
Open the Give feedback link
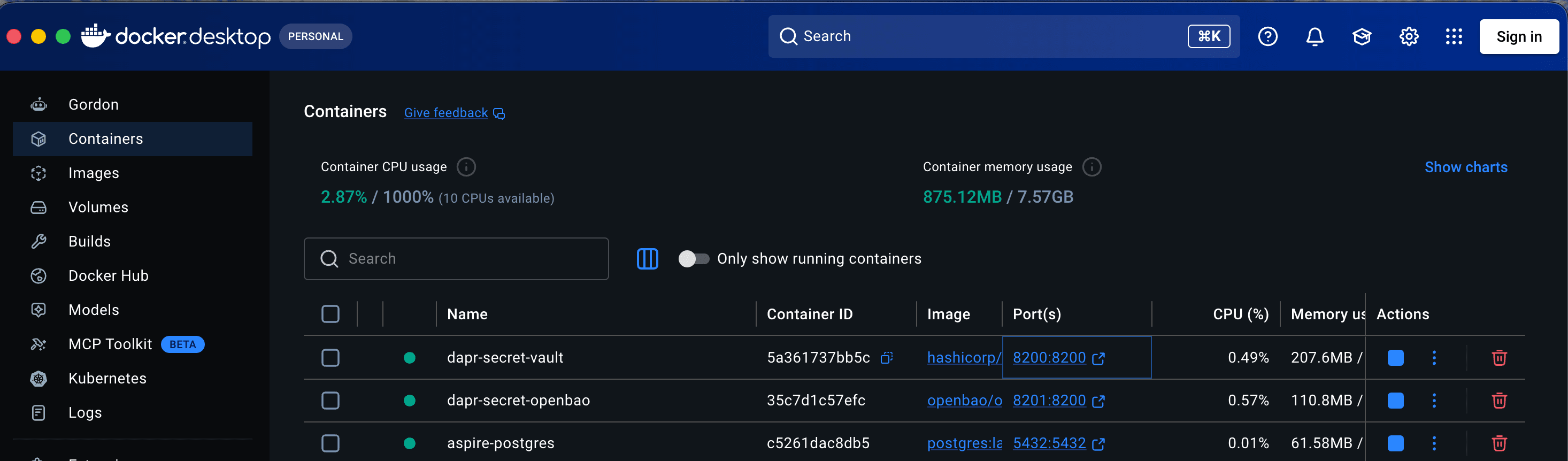pyautogui.click(x=454, y=113)
